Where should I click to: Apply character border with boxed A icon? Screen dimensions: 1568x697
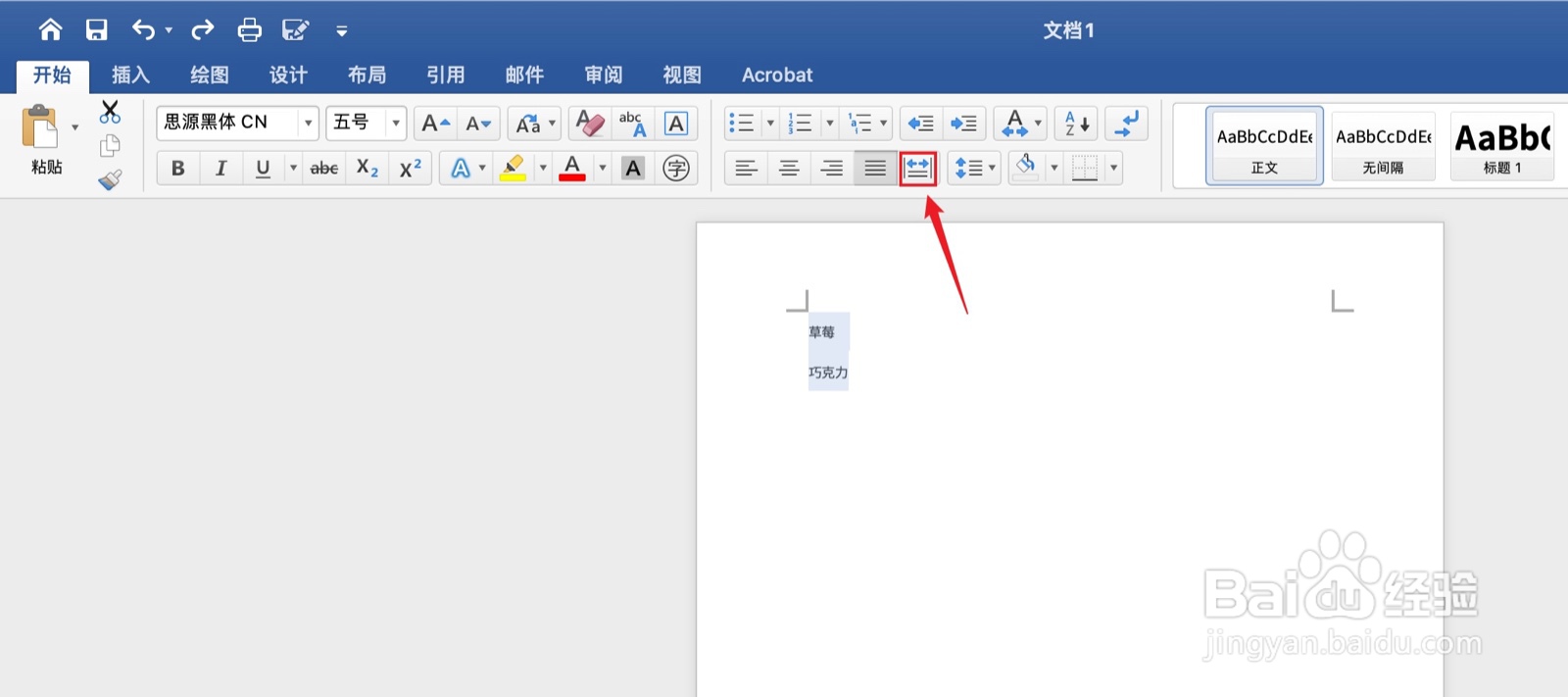coord(676,124)
